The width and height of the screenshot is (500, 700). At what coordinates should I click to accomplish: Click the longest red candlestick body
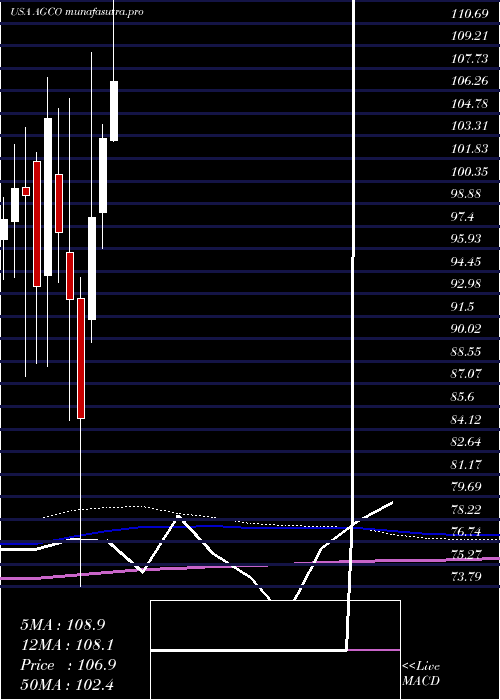37,224
